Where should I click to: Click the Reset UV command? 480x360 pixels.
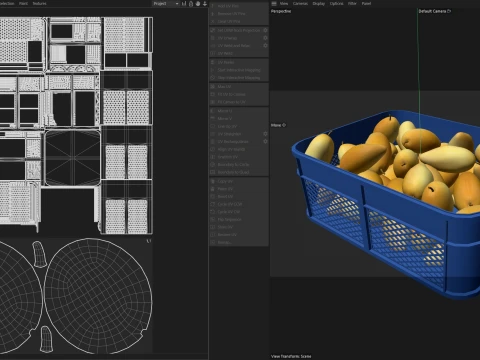[x=239, y=197]
